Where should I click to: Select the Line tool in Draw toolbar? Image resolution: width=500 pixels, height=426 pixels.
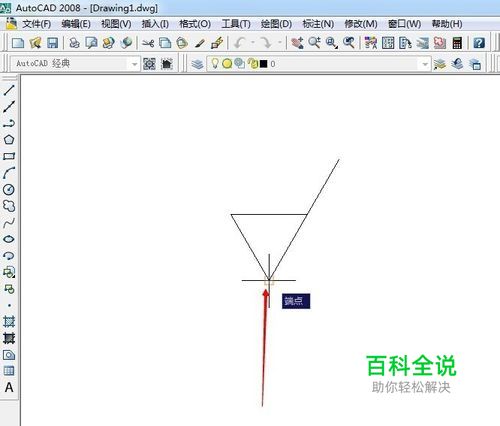[9, 90]
